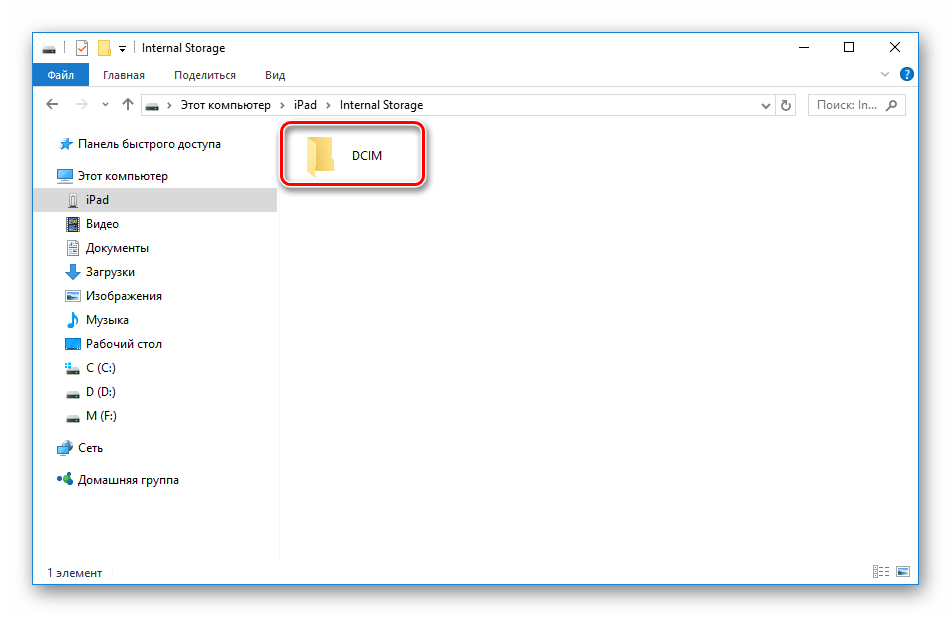Viewport: 951px width, 617px height.
Task: Switch to the Главная ribbon tab
Action: pyautogui.click(x=124, y=75)
